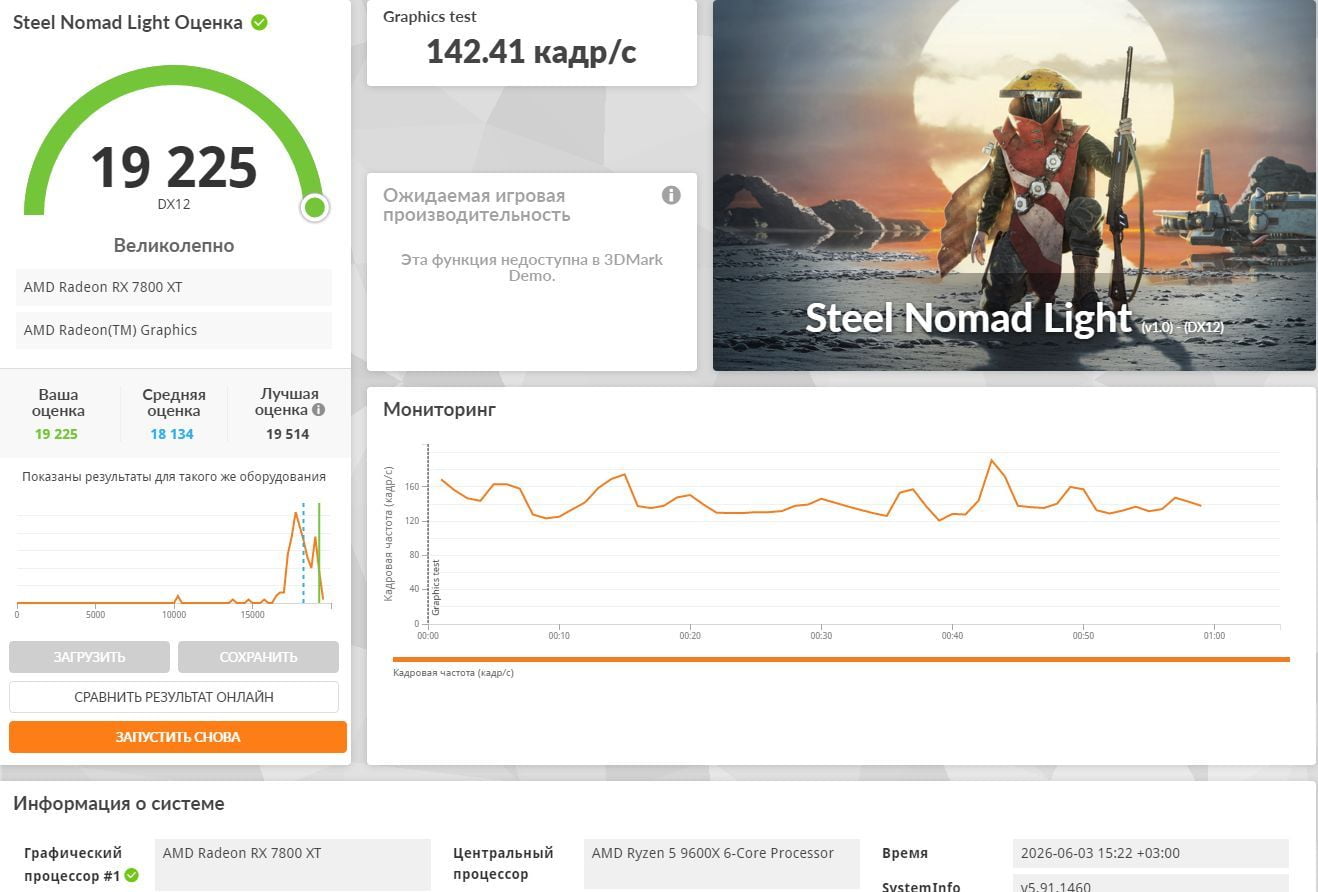
Task: Click the orange Кадровая частота legend bar
Action: 841,659
